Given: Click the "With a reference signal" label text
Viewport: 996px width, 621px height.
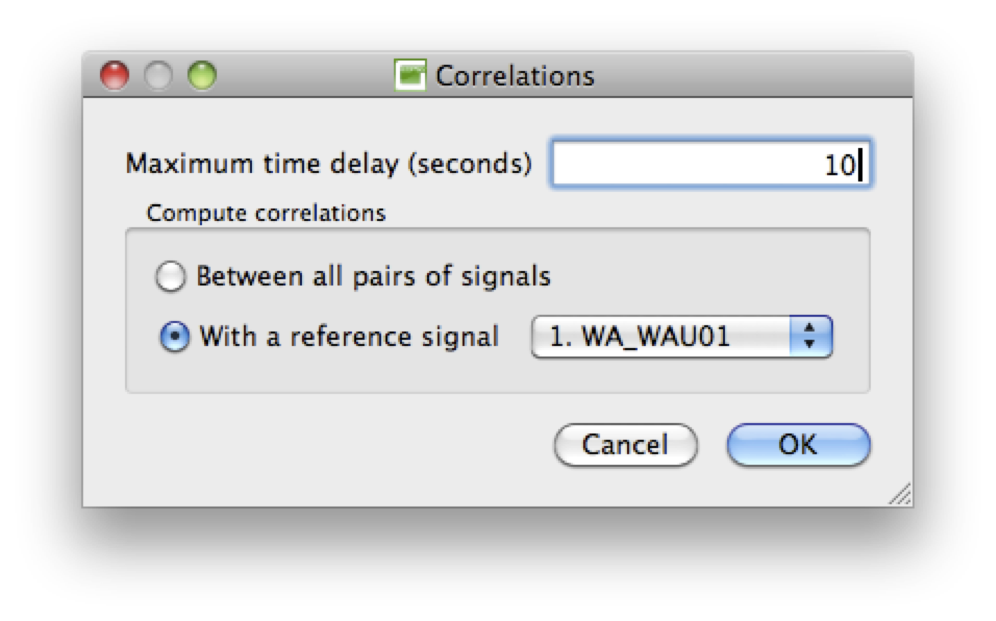Looking at the screenshot, I should (x=349, y=338).
